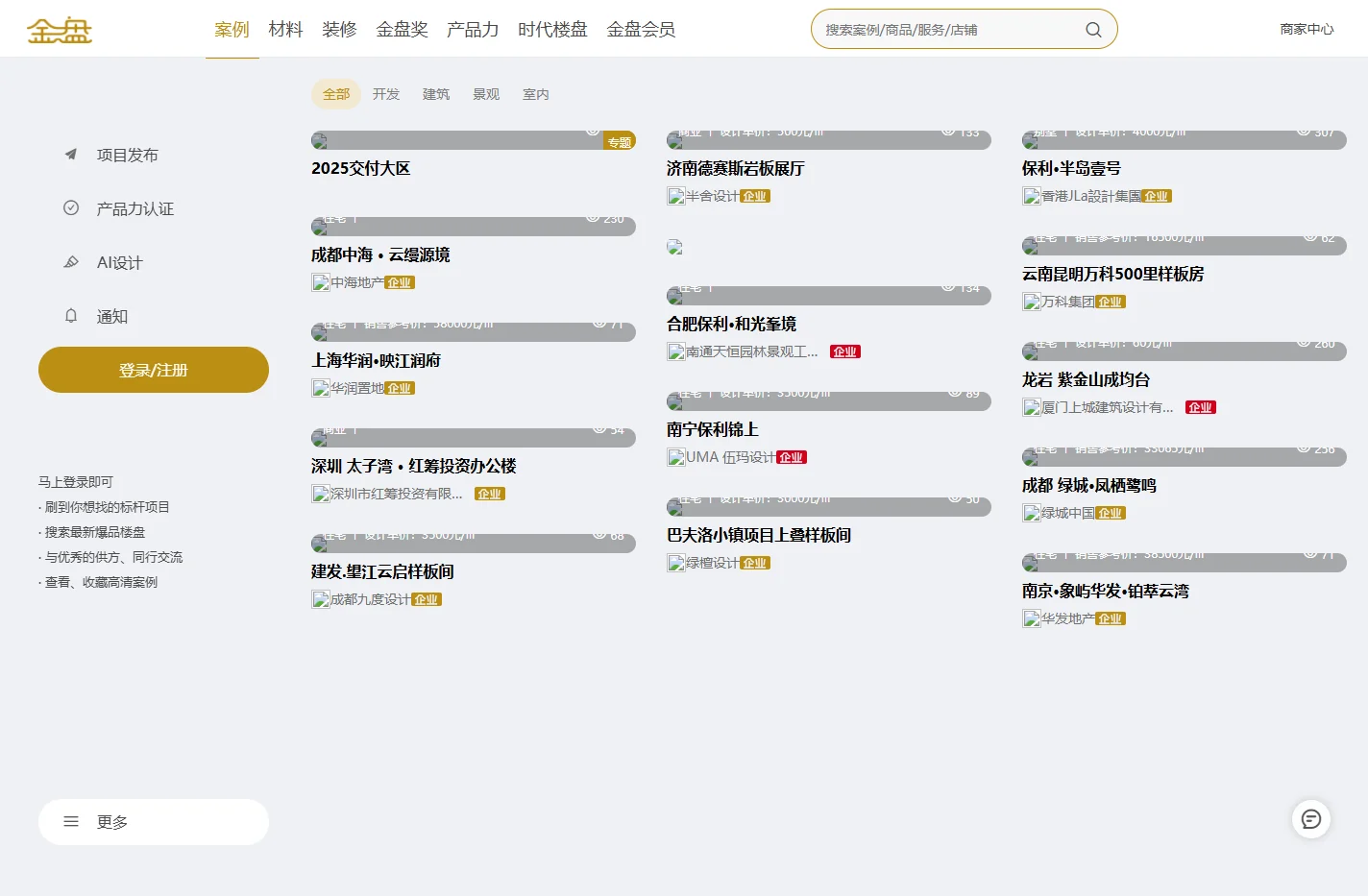Open the 时代楼盘 navigation tab
Viewport: 1368px width, 896px height.
pos(552,30)
